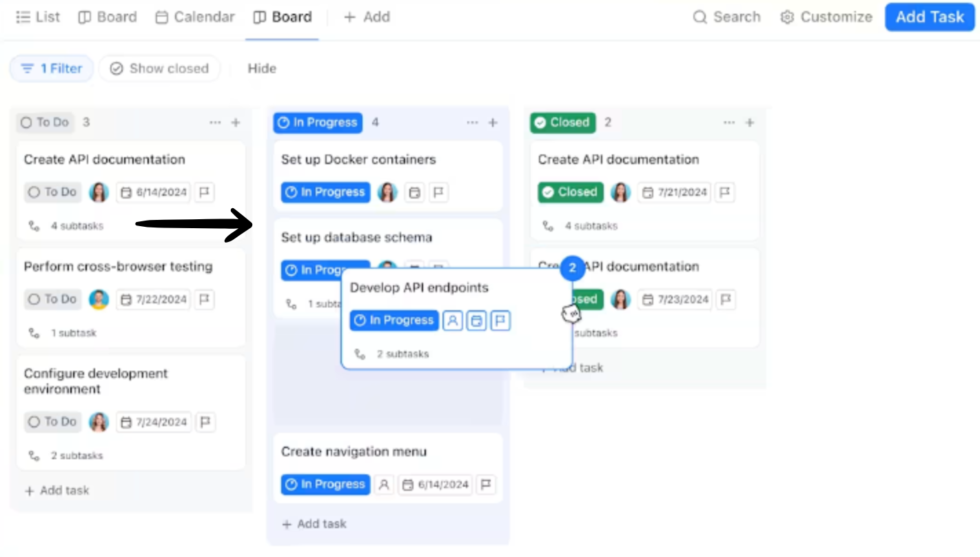Click Add task link in In Progress column
The height and width of the screenshot is (557, 980).
click(x=314, y=524)
